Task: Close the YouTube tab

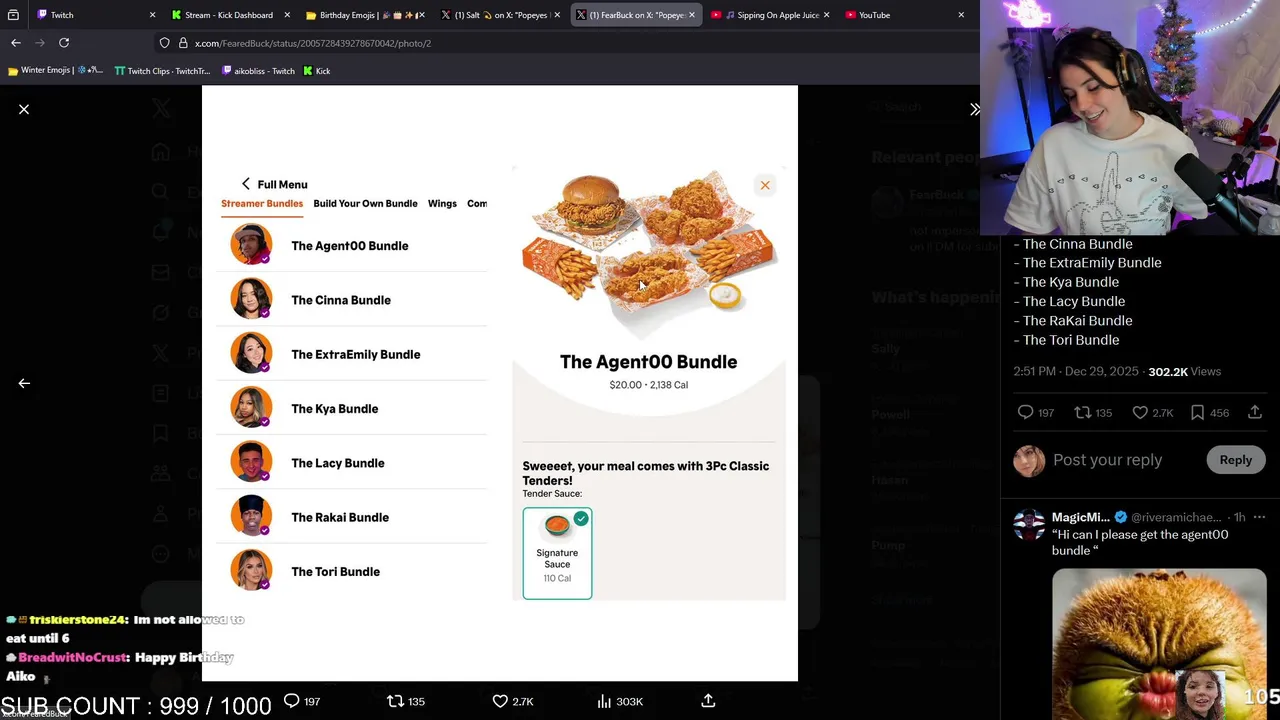Action: (x=961, y=15)
